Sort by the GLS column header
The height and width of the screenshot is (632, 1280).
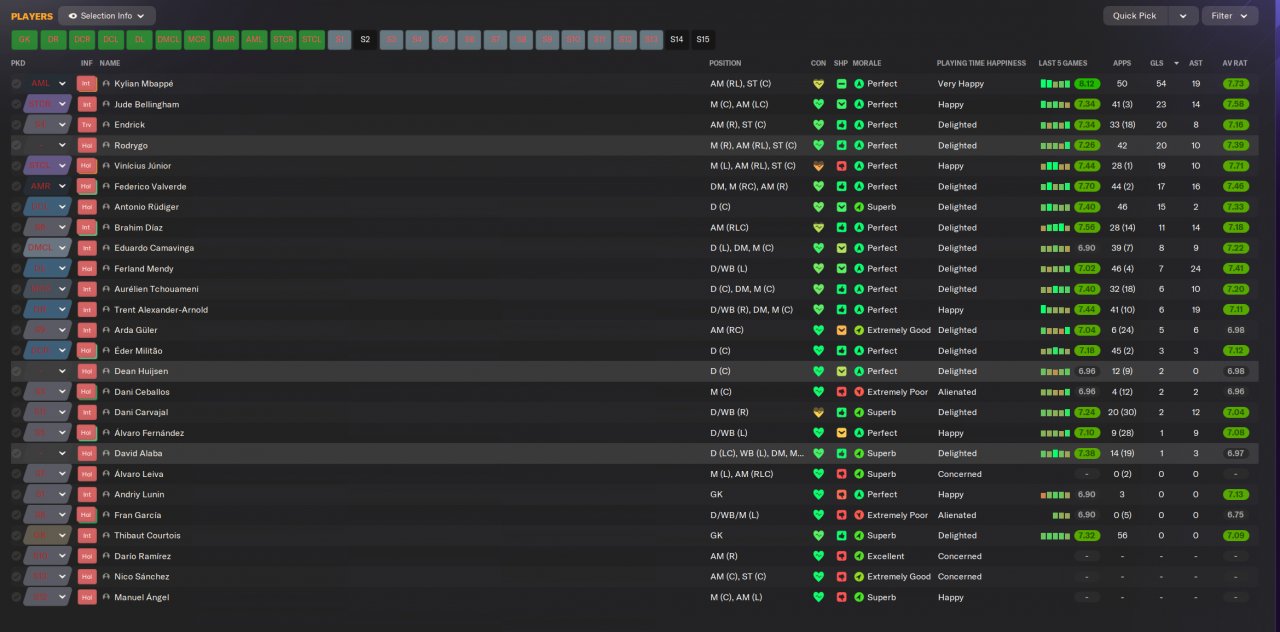1159,63
